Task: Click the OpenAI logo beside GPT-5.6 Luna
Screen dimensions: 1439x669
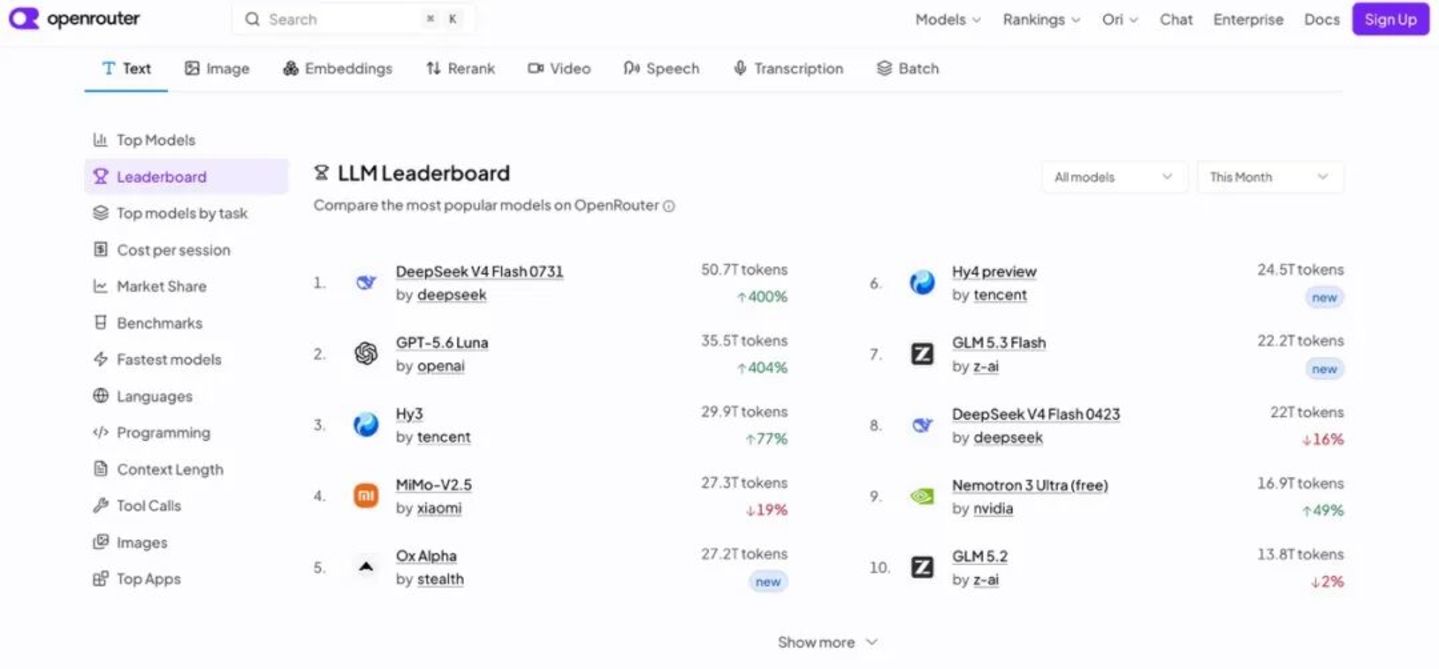Action: coord(366,354)
